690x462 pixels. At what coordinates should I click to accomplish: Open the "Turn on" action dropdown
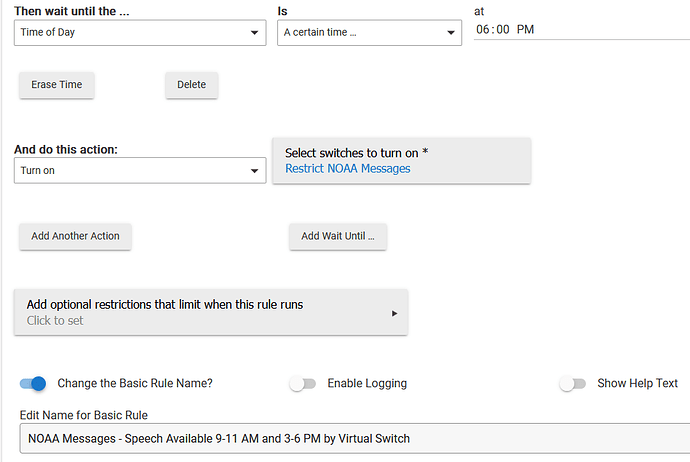[138, 171]
